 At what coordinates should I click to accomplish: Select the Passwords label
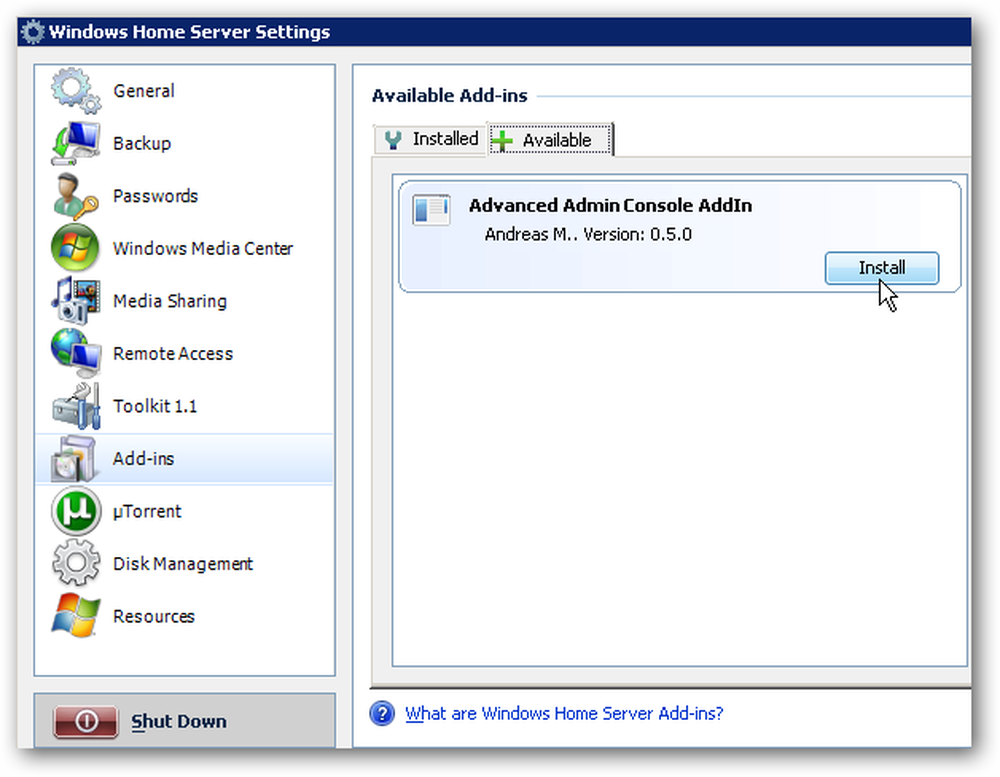point(156,196)
